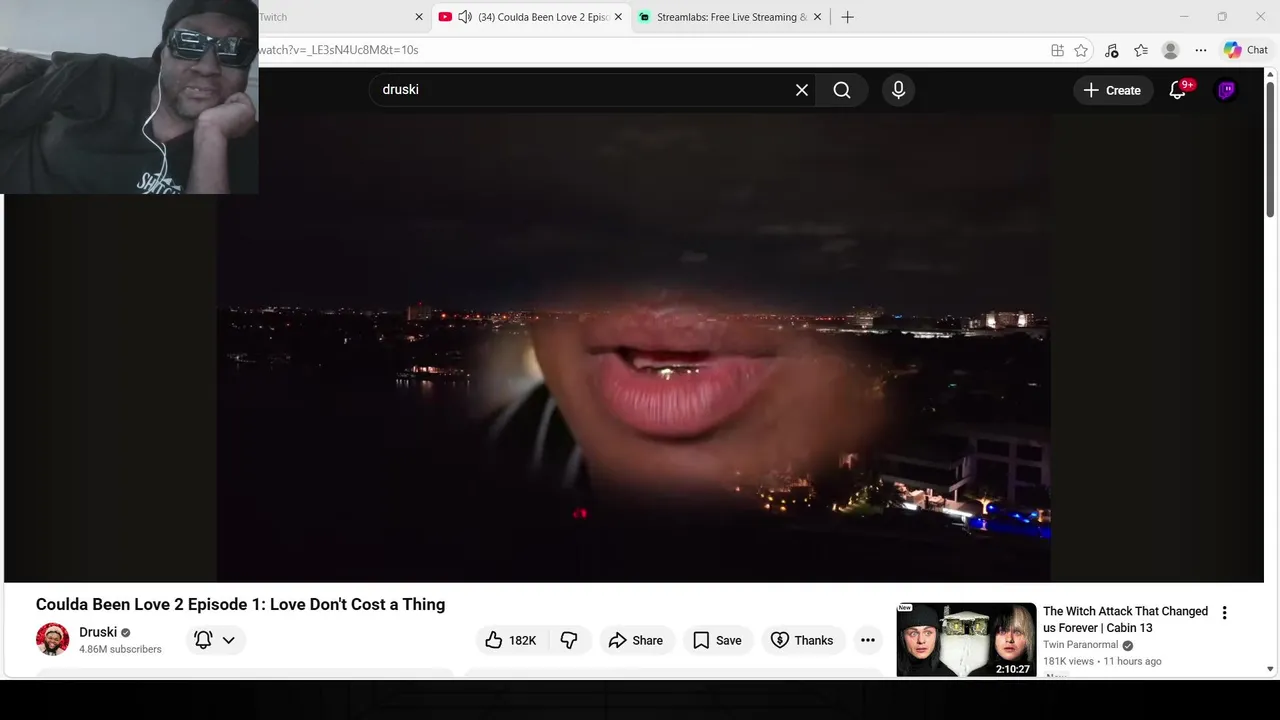The width and height of the screenshot is (1280, 720).
Task: Open the Twin Paranormal channel
Action: click(x=1082, y=645)
